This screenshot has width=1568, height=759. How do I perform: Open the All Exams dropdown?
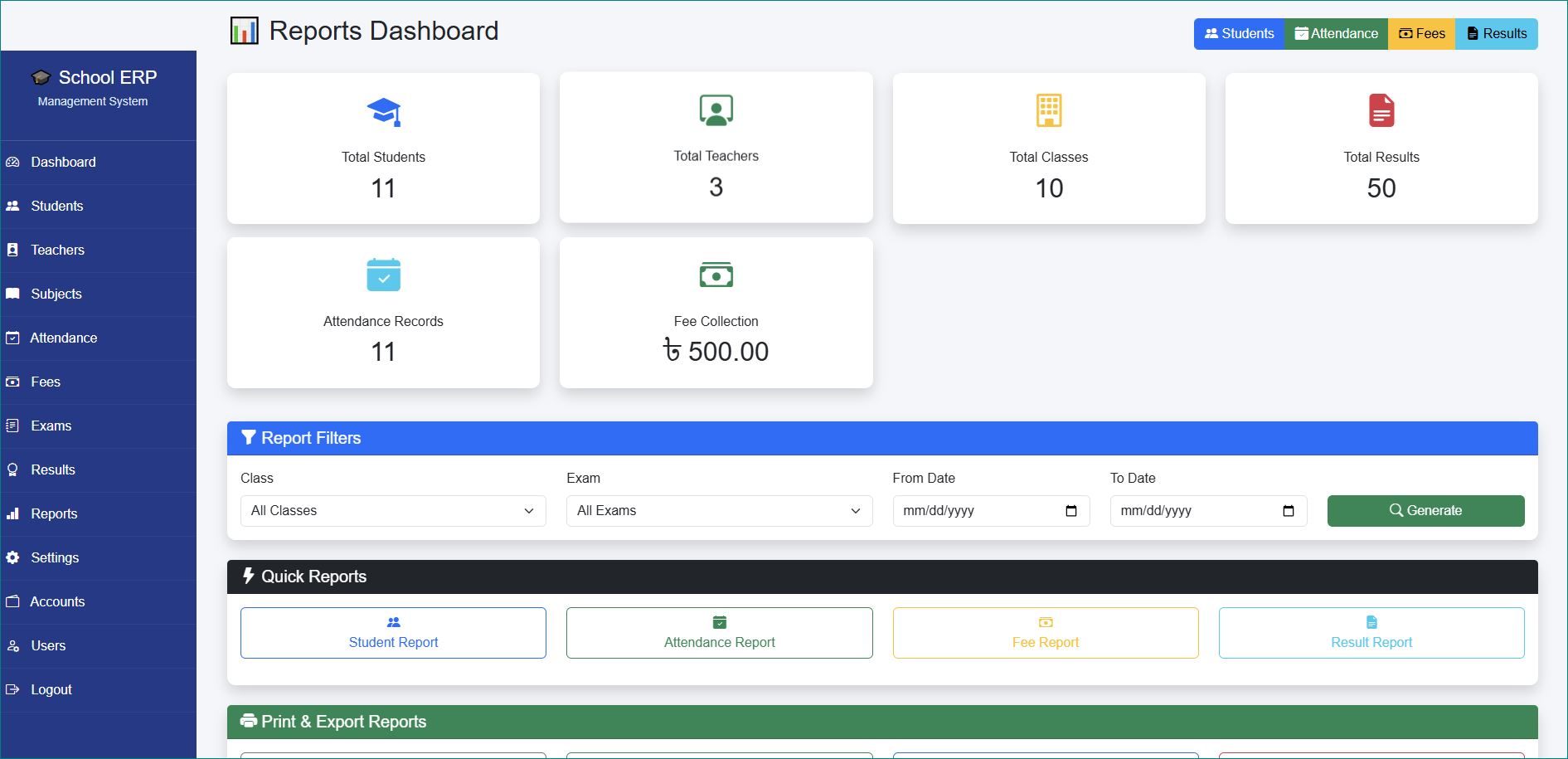[x=720, y=511]
